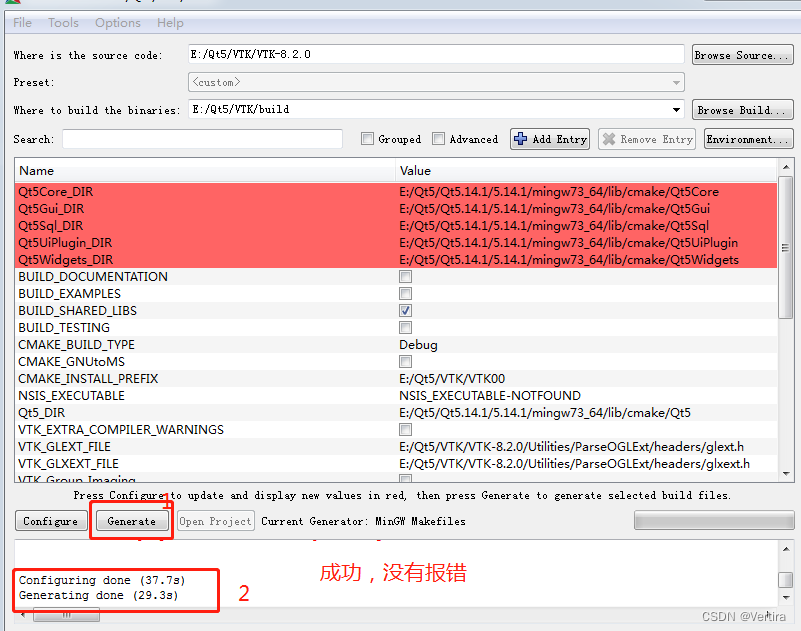Enable the Grouped checkbox
The image size is (801, 631).
(368, 139)
